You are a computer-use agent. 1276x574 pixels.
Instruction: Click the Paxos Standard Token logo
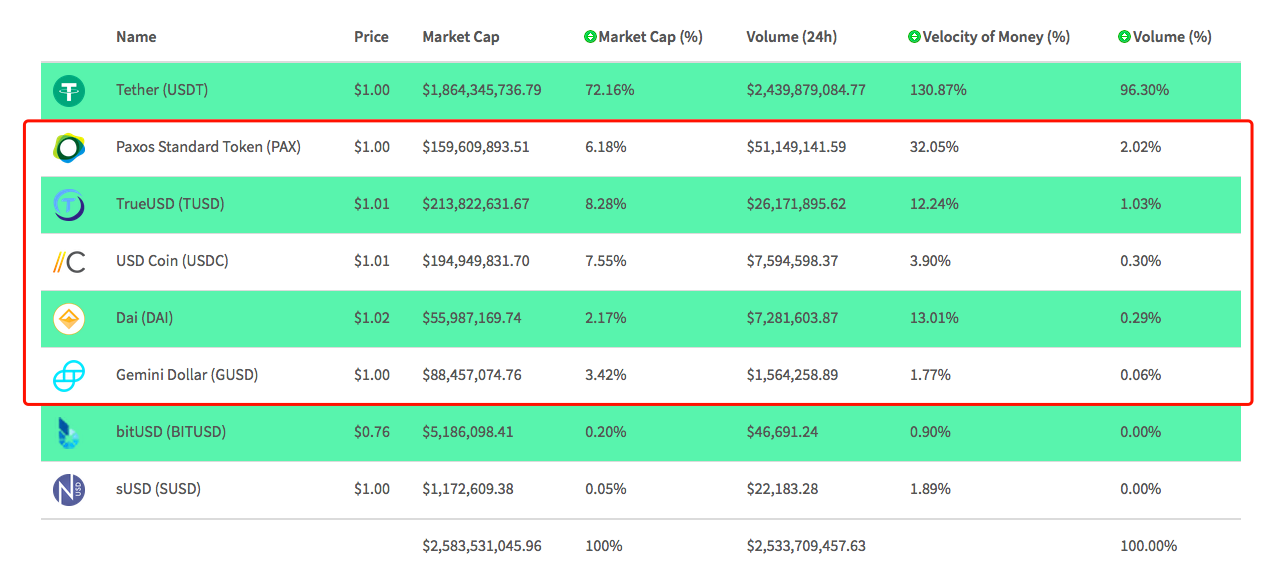pyautogui.click(x=69, y=148)
